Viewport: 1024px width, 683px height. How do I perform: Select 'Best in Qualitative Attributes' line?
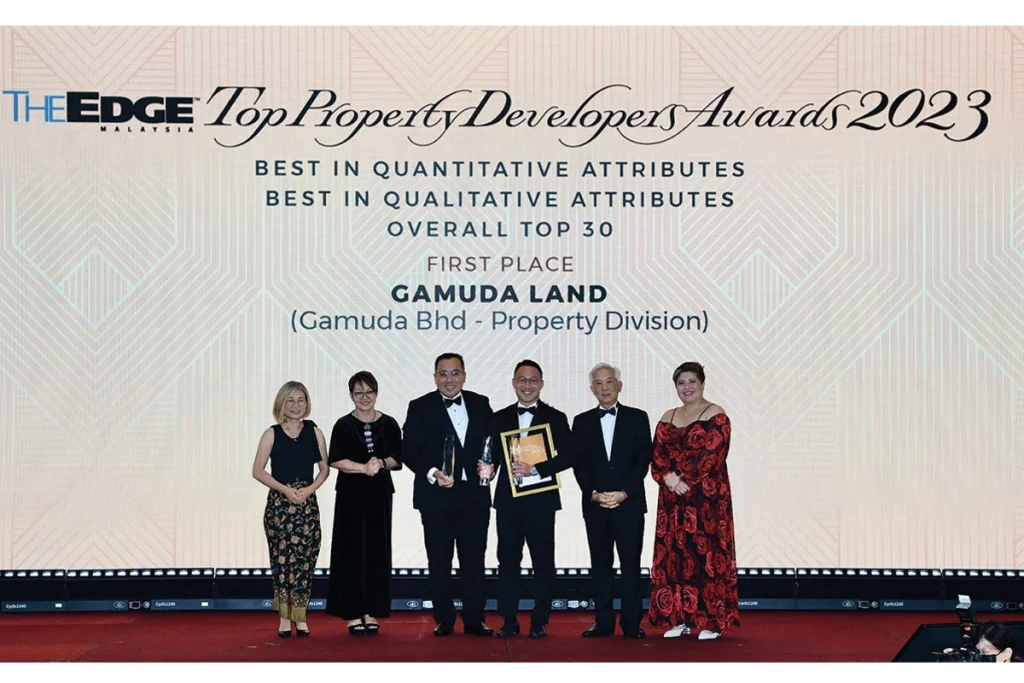[x=499, y=199]
